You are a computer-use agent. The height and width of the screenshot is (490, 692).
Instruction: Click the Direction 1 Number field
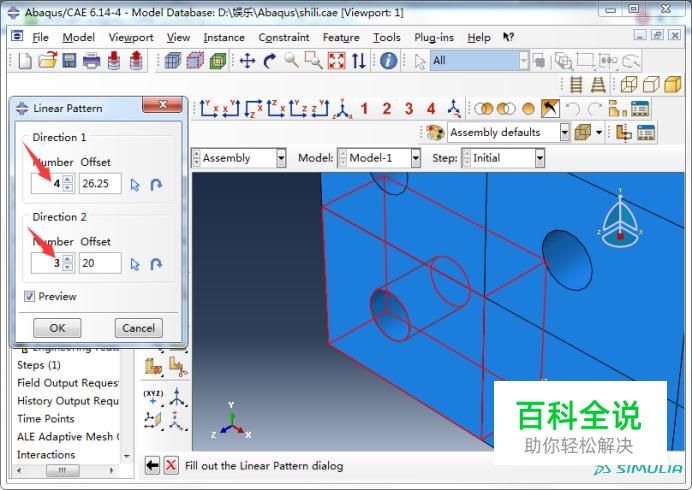click(x=47, y=184)
